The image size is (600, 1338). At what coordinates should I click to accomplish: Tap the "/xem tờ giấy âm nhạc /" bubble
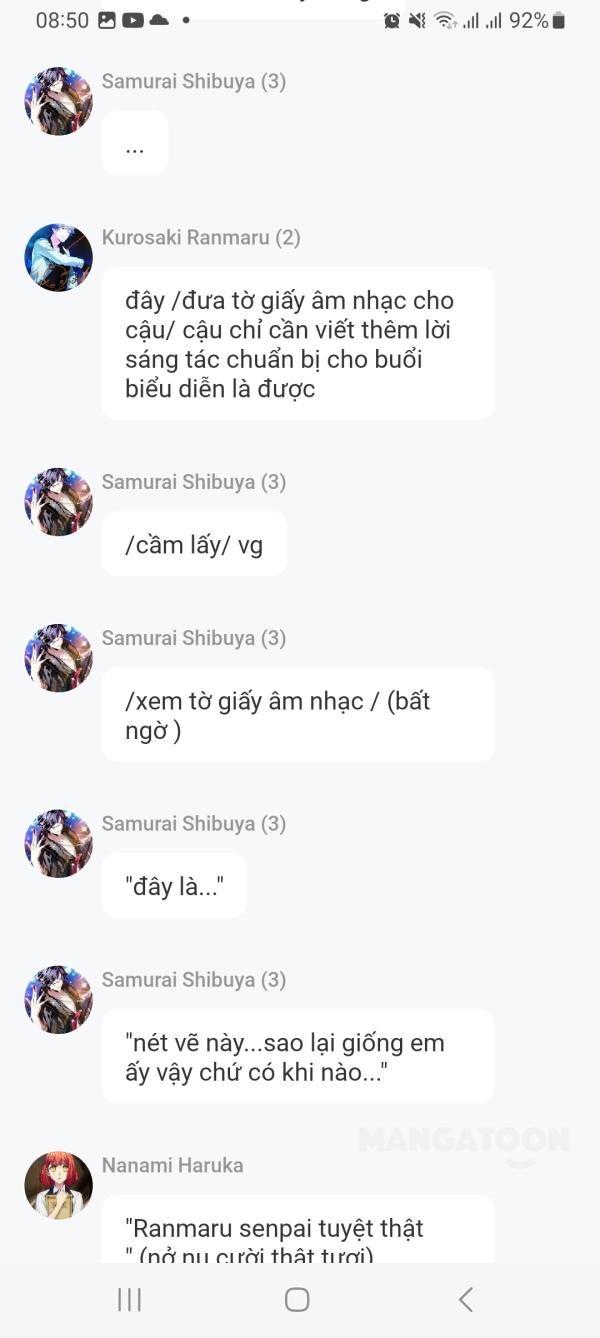(297, 715)
